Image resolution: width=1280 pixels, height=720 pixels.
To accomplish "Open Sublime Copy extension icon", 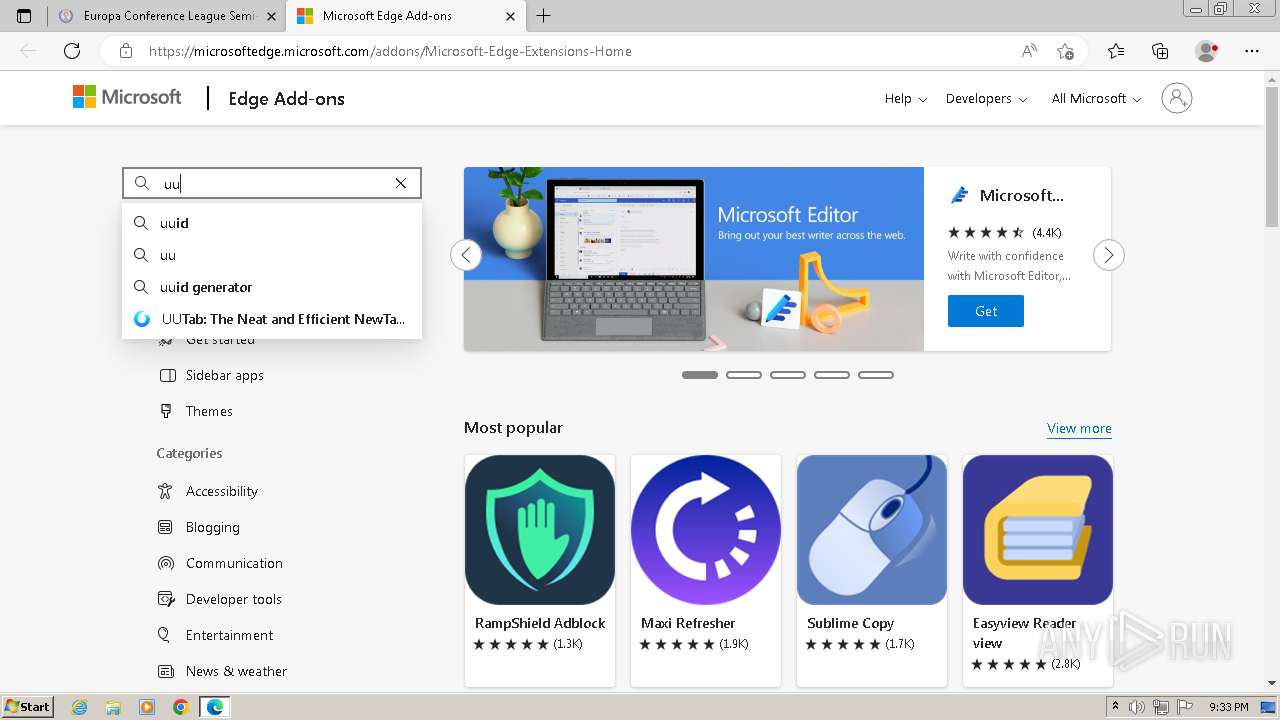I will coord(872,530).
